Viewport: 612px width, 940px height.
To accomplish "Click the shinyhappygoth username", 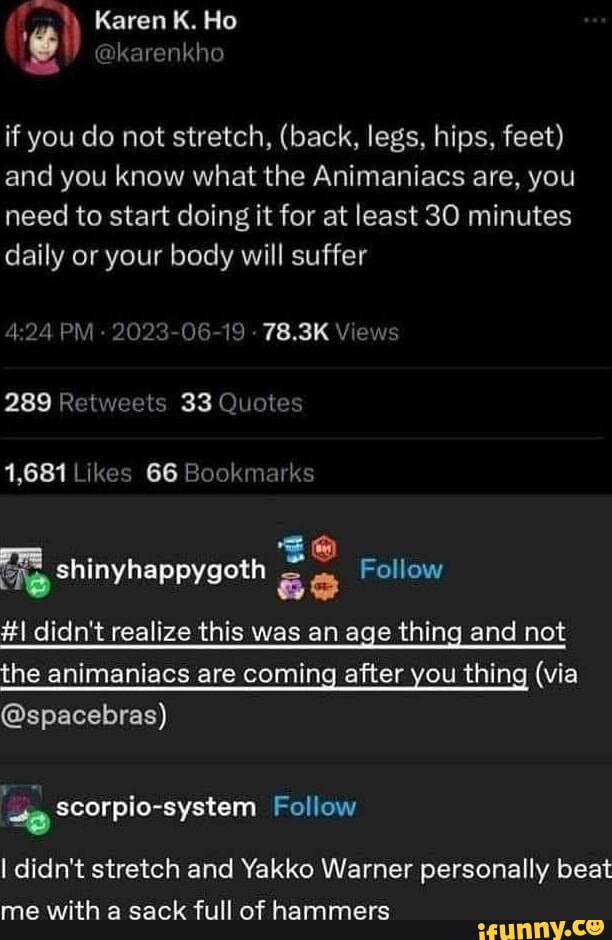I will coord(161,570).
